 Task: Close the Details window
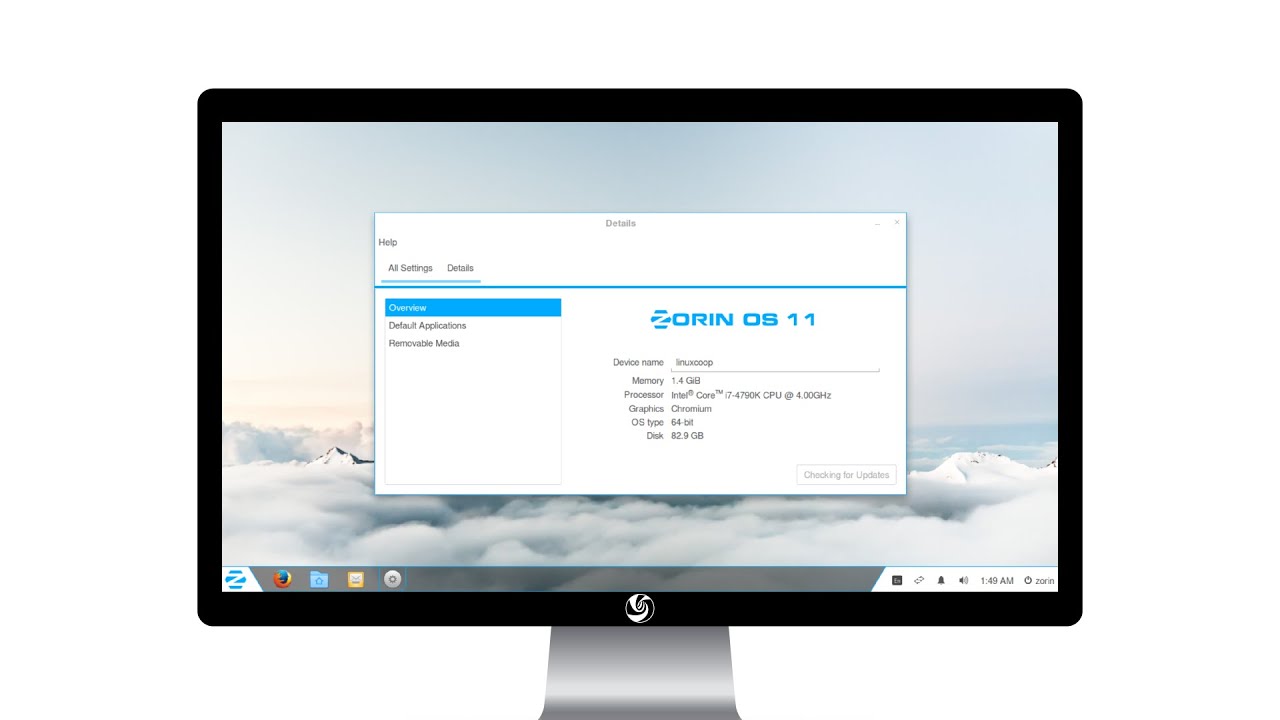(x=896, y=222)
